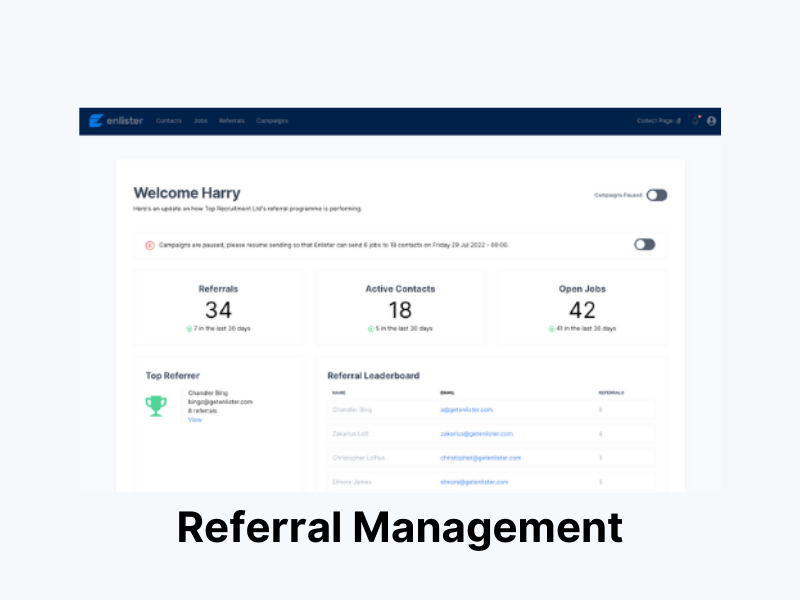Open the Referrals menu
The height and width of the screenshot is (600, 800).
(x=232, y=121)
